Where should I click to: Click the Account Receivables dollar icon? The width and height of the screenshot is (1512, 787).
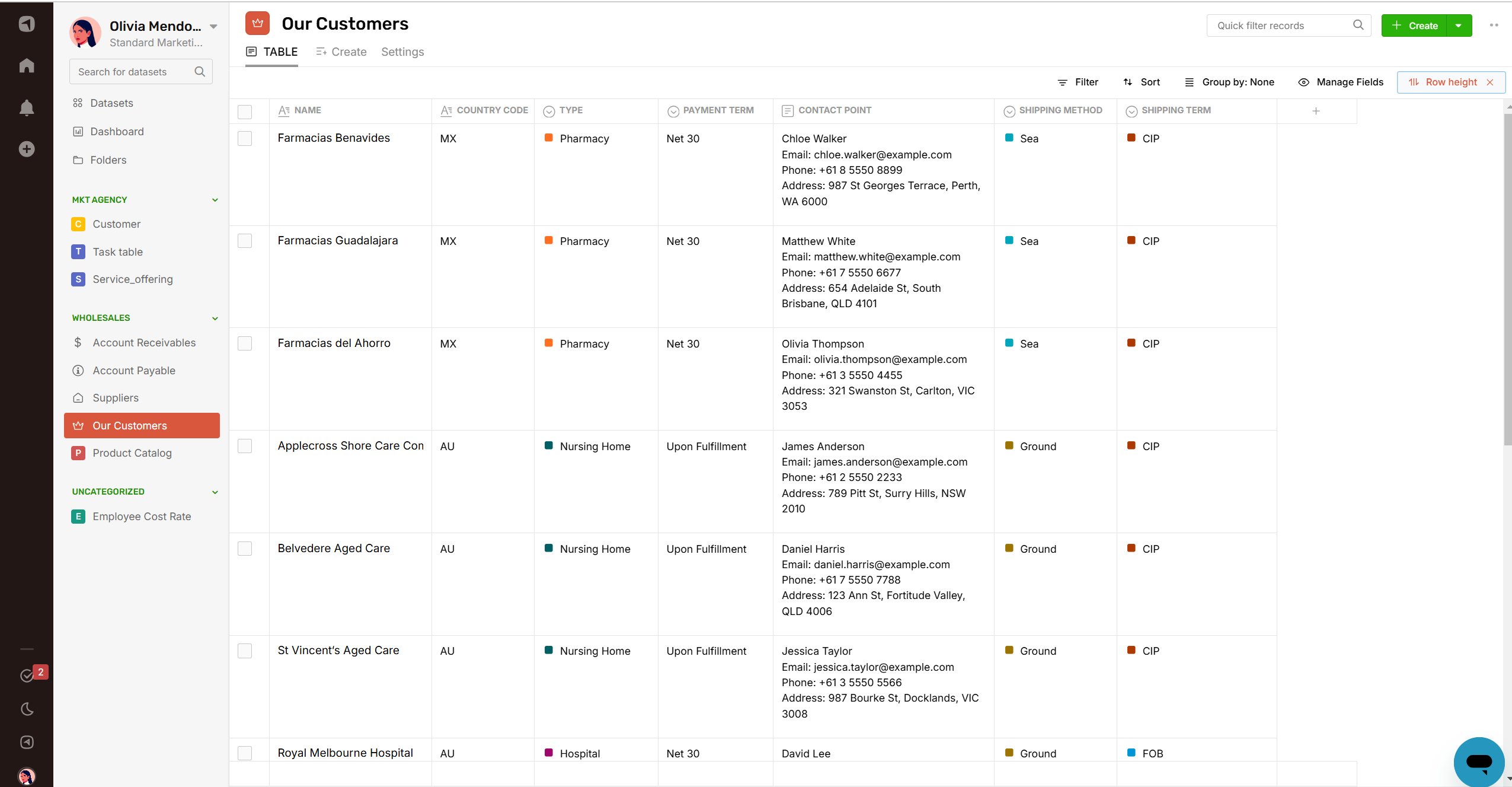point(78,343)
